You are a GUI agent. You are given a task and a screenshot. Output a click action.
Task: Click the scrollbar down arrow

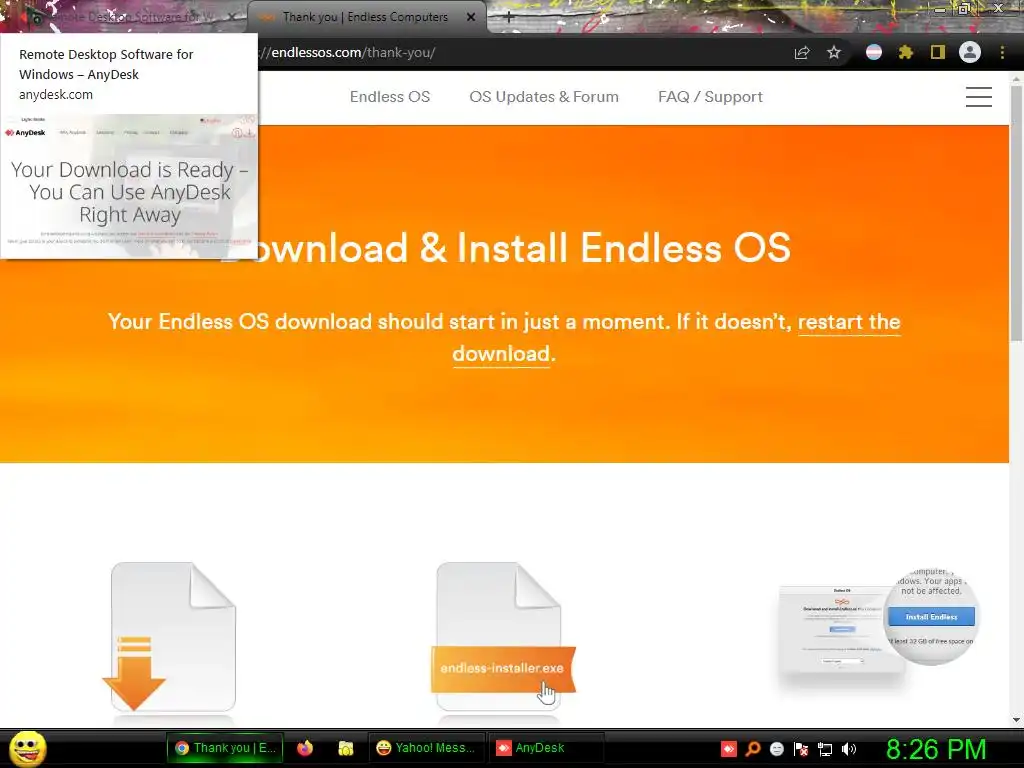(1016, 720)
